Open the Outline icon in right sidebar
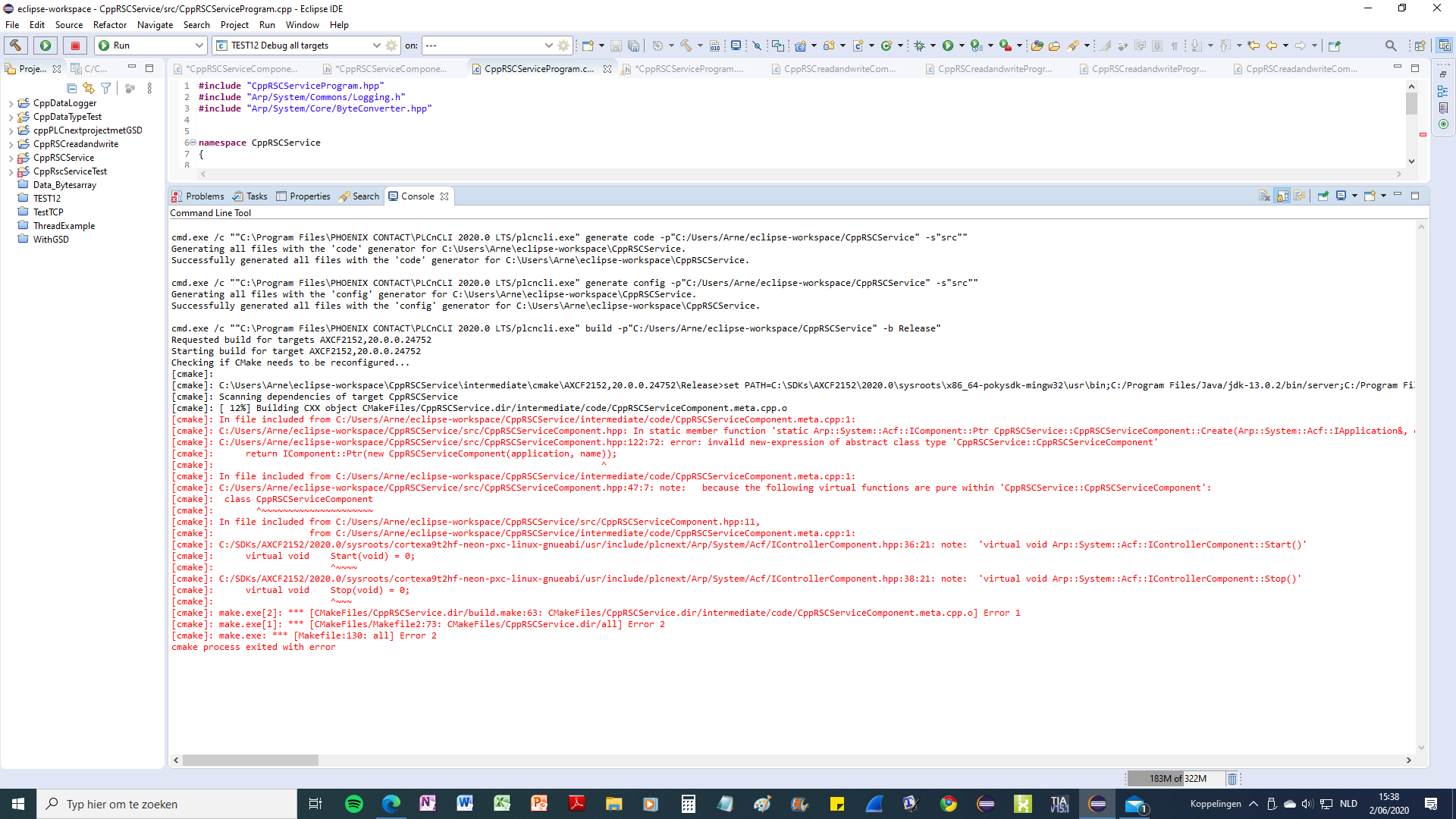 pos(1442,92)
